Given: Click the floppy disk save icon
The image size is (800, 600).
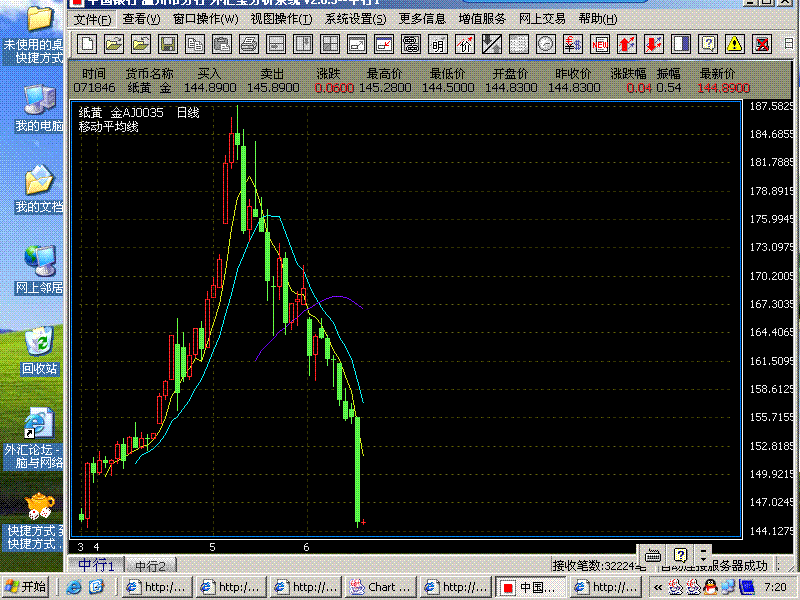Looking at the screenshot, I should click(168, 44).
